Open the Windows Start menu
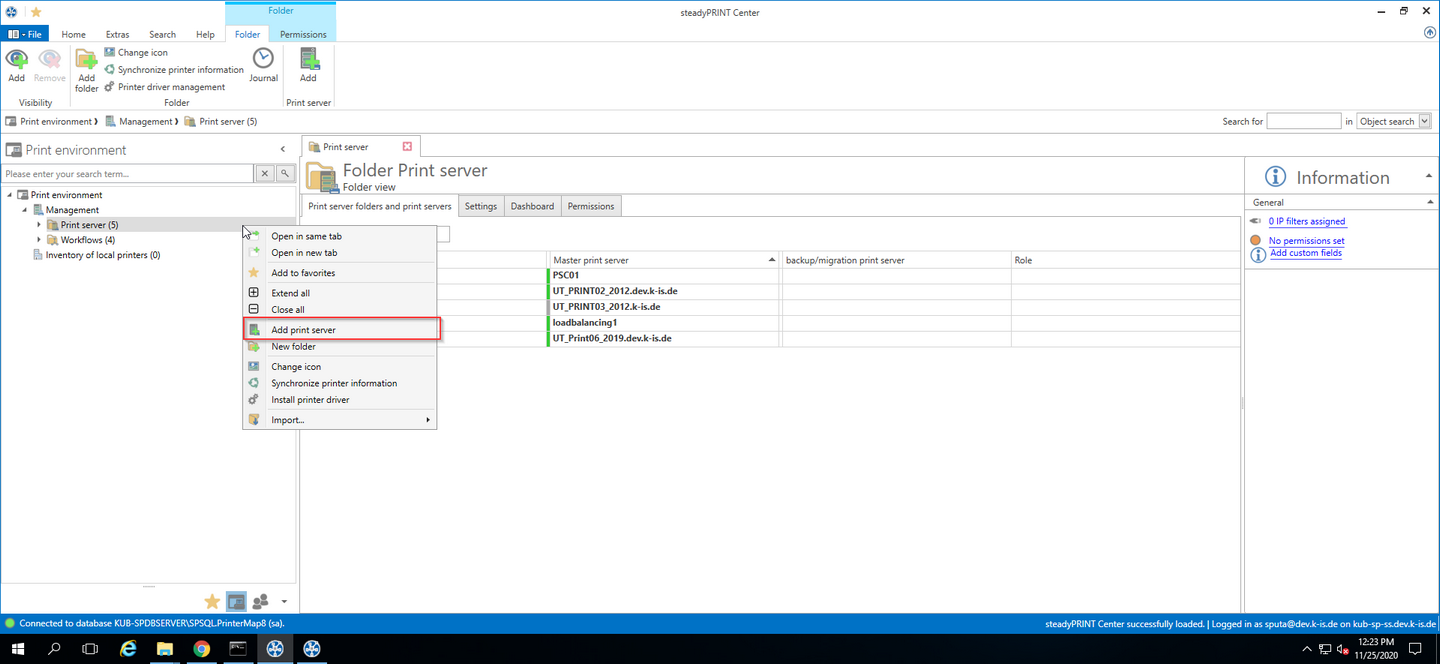The image size is (1440, 664). point(17,649)
